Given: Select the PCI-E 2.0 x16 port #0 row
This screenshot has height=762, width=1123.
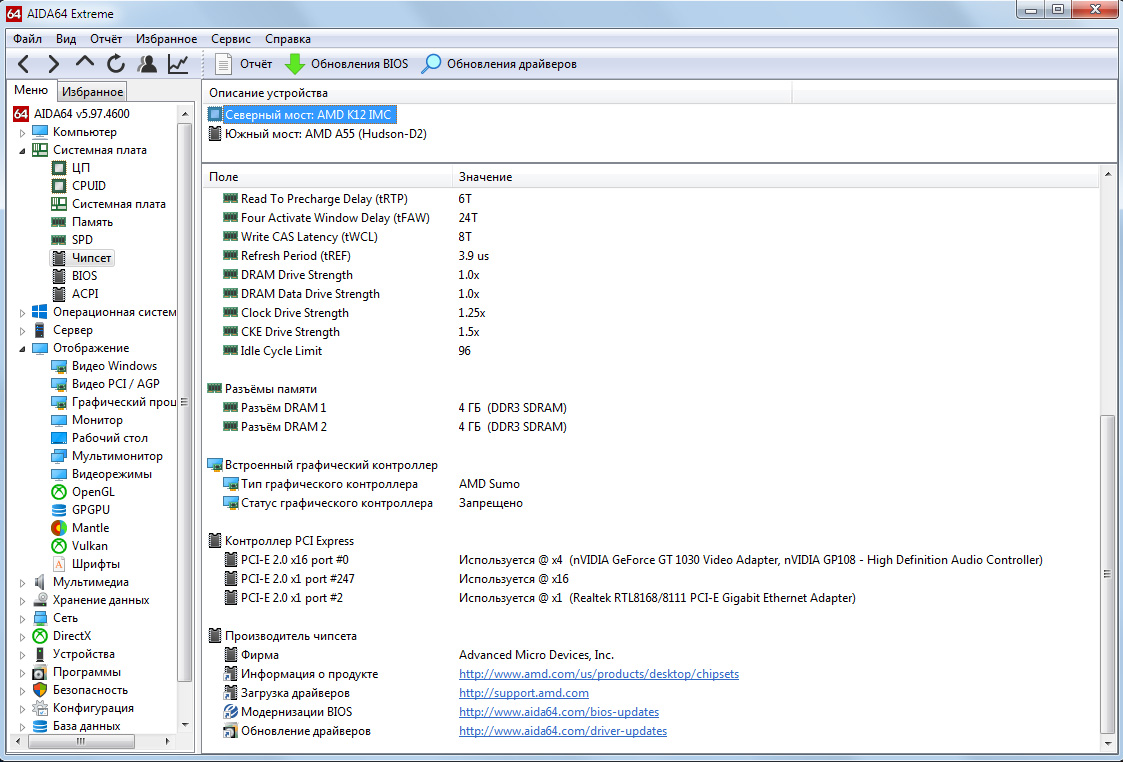Looking at the screenshot, I should point(651,560).
